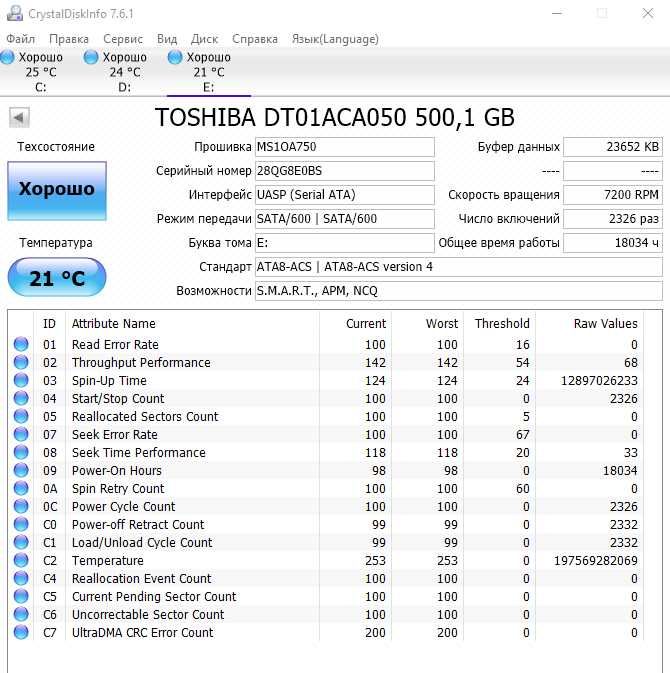Click status orb for Spin-Up Time

(21, 380)
